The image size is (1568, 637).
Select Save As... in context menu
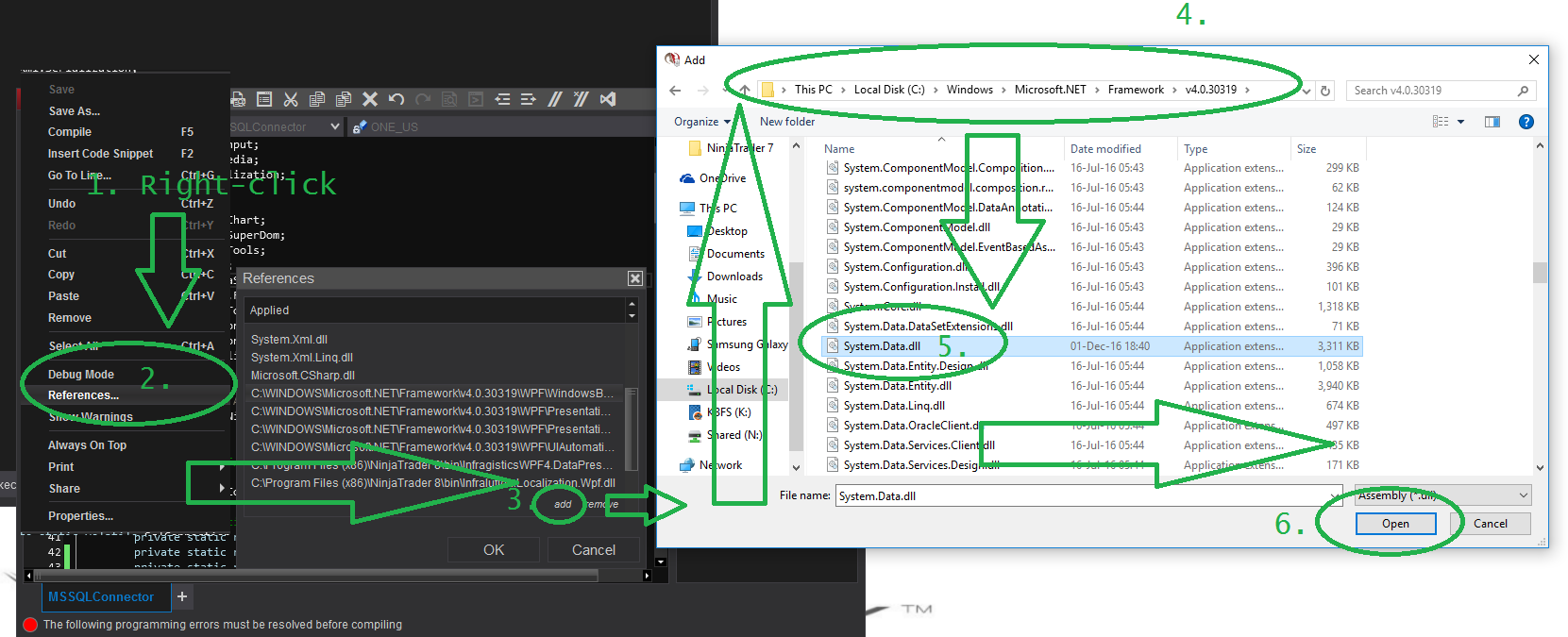(x=75, y=111)
